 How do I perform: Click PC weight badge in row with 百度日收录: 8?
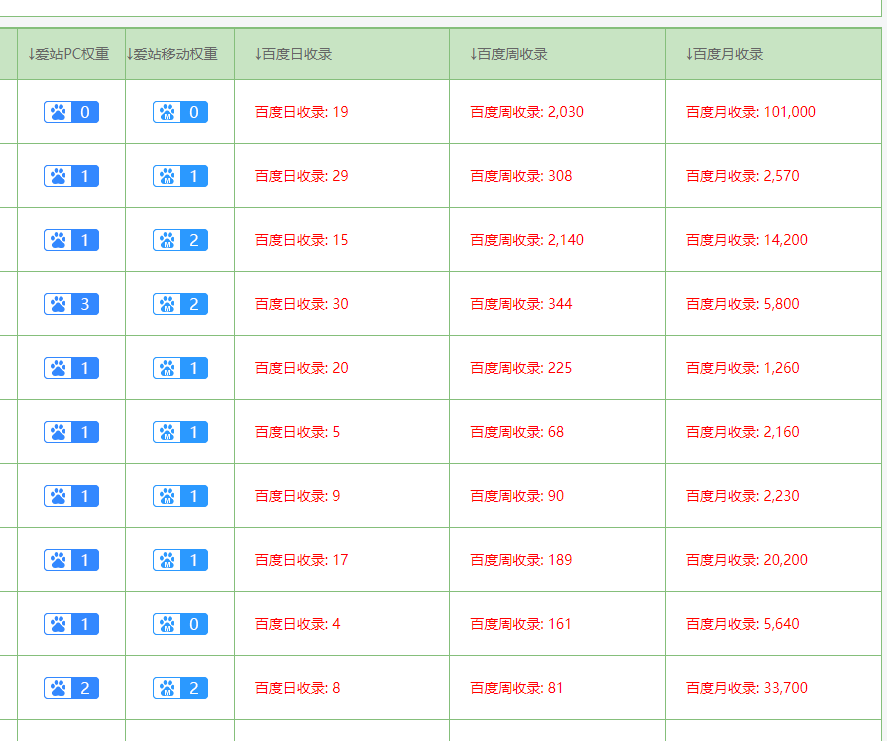(71, 688)
